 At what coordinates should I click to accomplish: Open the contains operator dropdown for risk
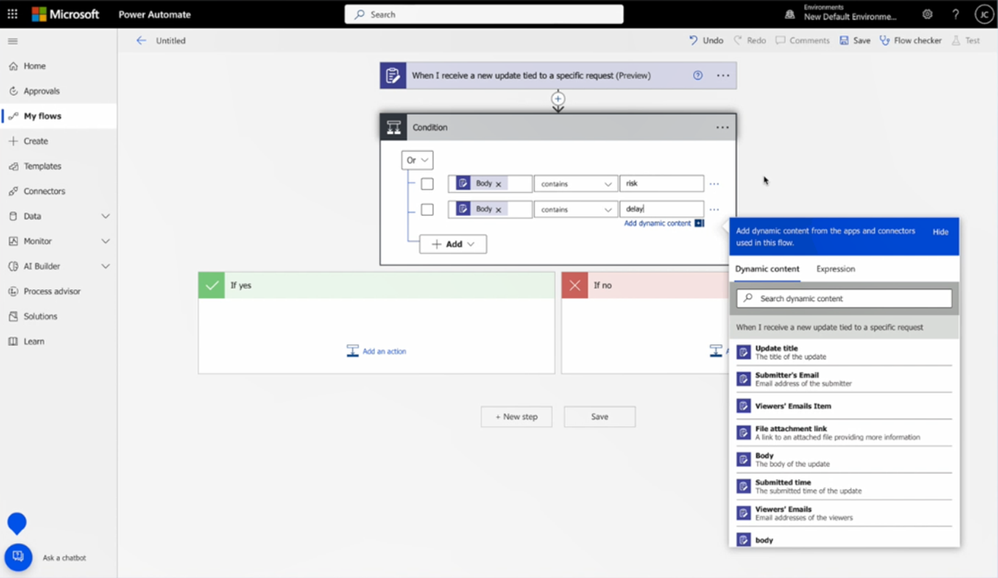pyautogui.click(x=575, y=184)
